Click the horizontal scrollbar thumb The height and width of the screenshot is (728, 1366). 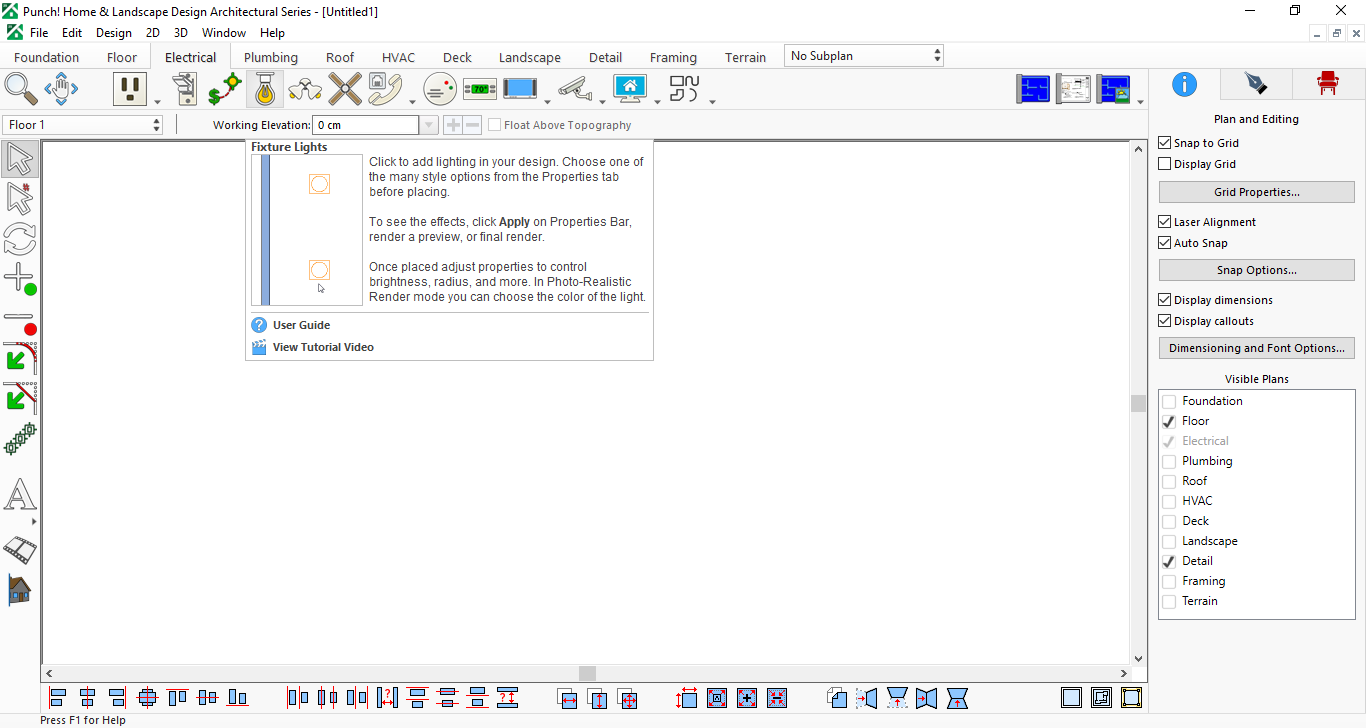click(588, 674)
